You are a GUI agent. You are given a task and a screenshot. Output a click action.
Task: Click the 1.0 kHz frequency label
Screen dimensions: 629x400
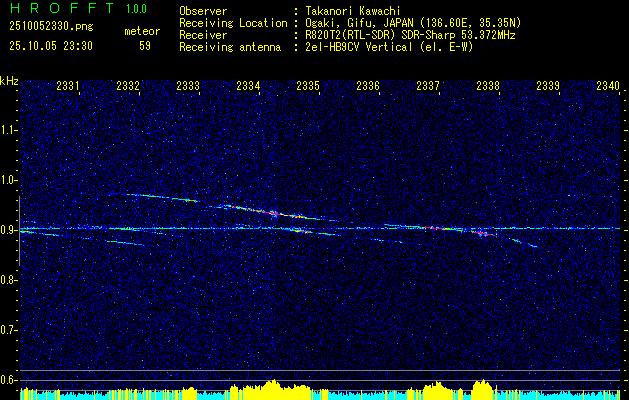point(8,180)
